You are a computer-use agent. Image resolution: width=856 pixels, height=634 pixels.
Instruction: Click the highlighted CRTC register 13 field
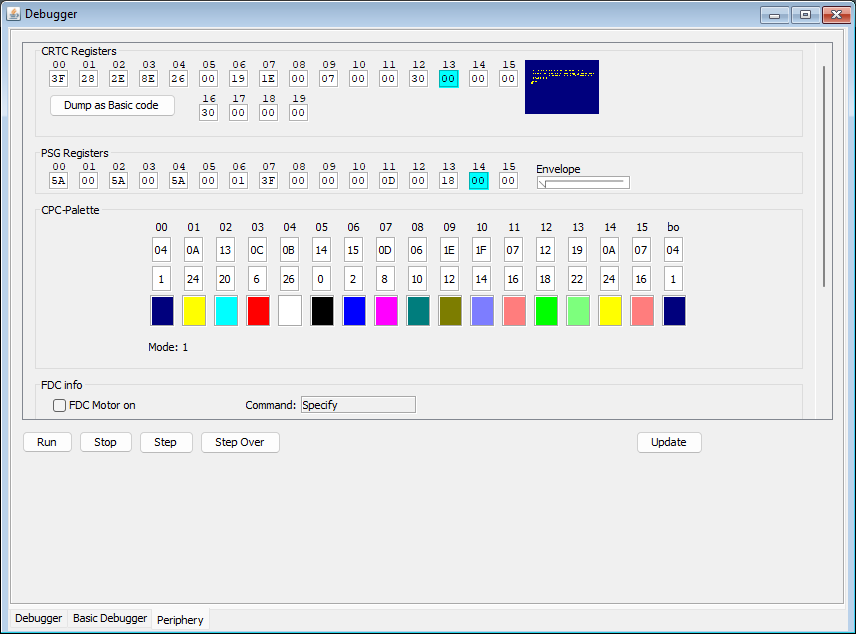pyautogui.click(x=448, y=79)
